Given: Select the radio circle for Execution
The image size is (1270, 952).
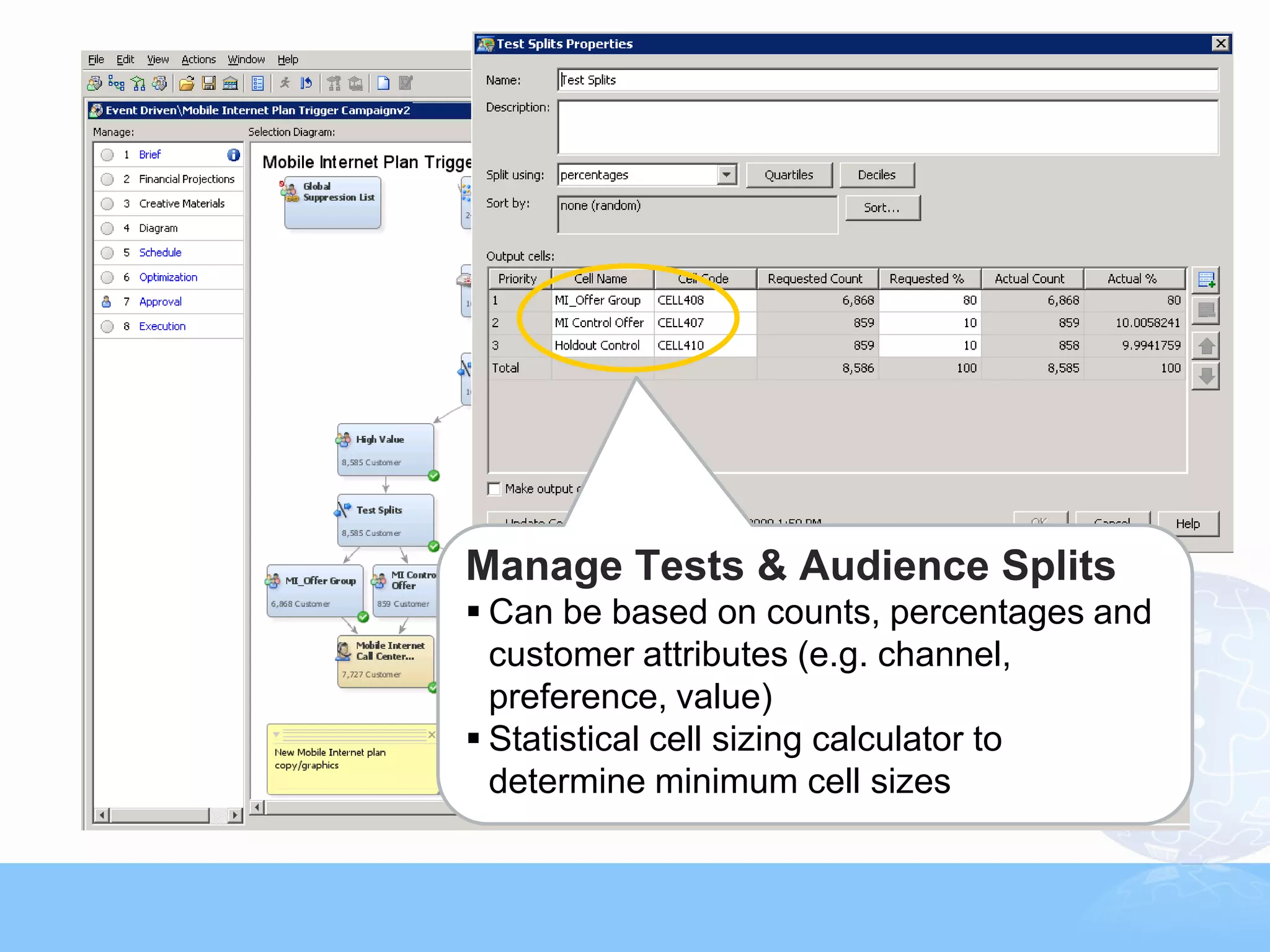Looking at the screenshot, I should (x=107, y=327).
